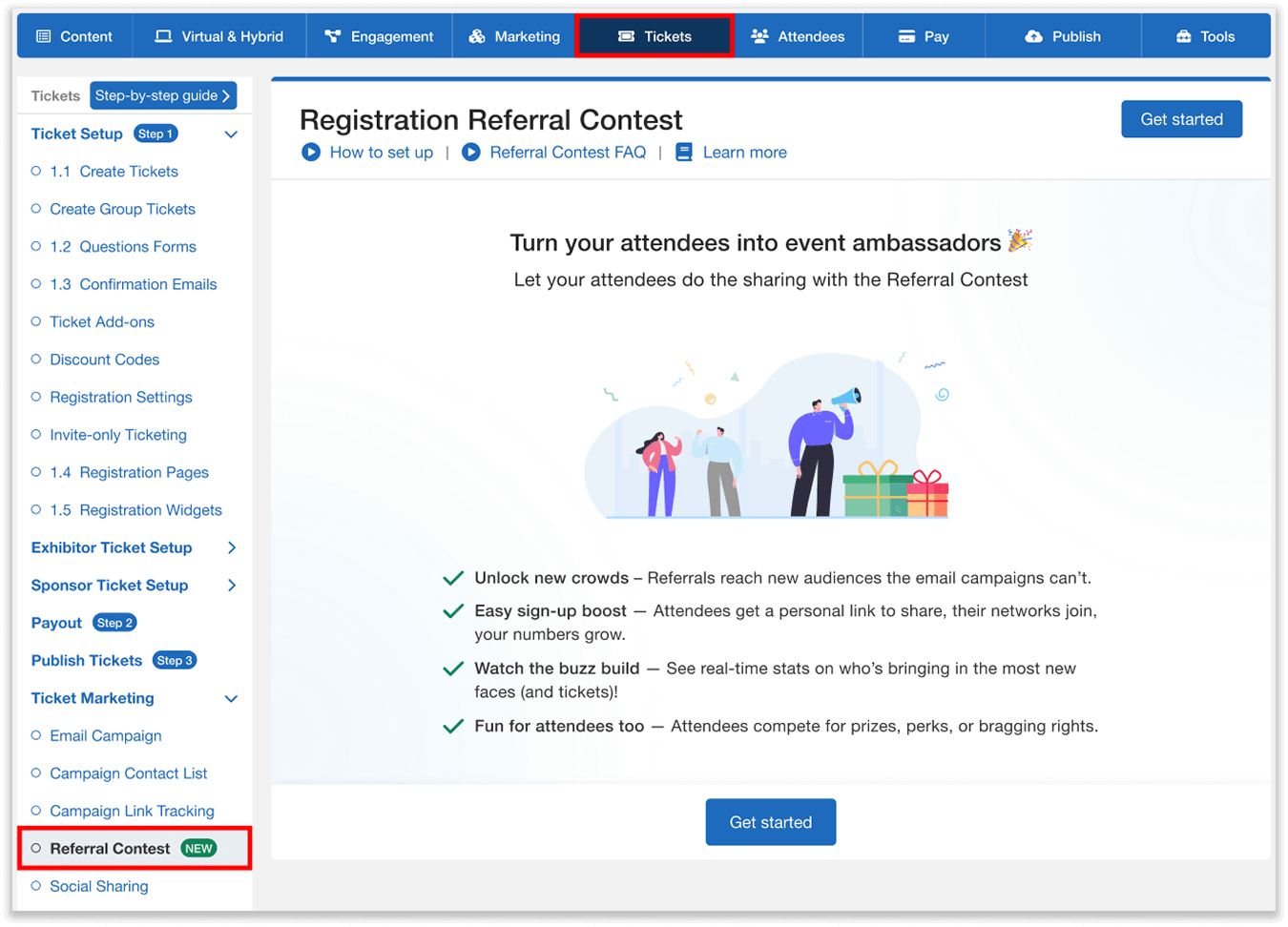Click the play icon beside How to set up
The height and width of the screenshot is (927, 1288).
tap(311, 152)
